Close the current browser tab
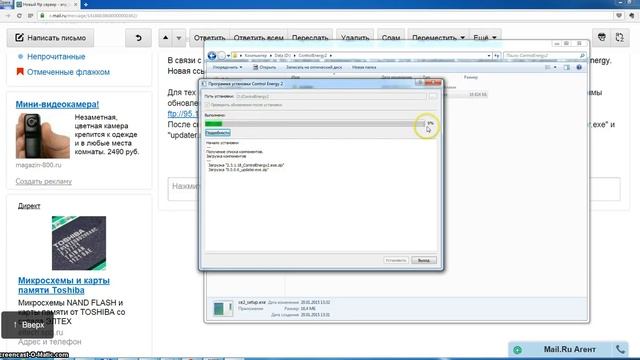Screen dimensions: 640x360 tap(76, 4)
